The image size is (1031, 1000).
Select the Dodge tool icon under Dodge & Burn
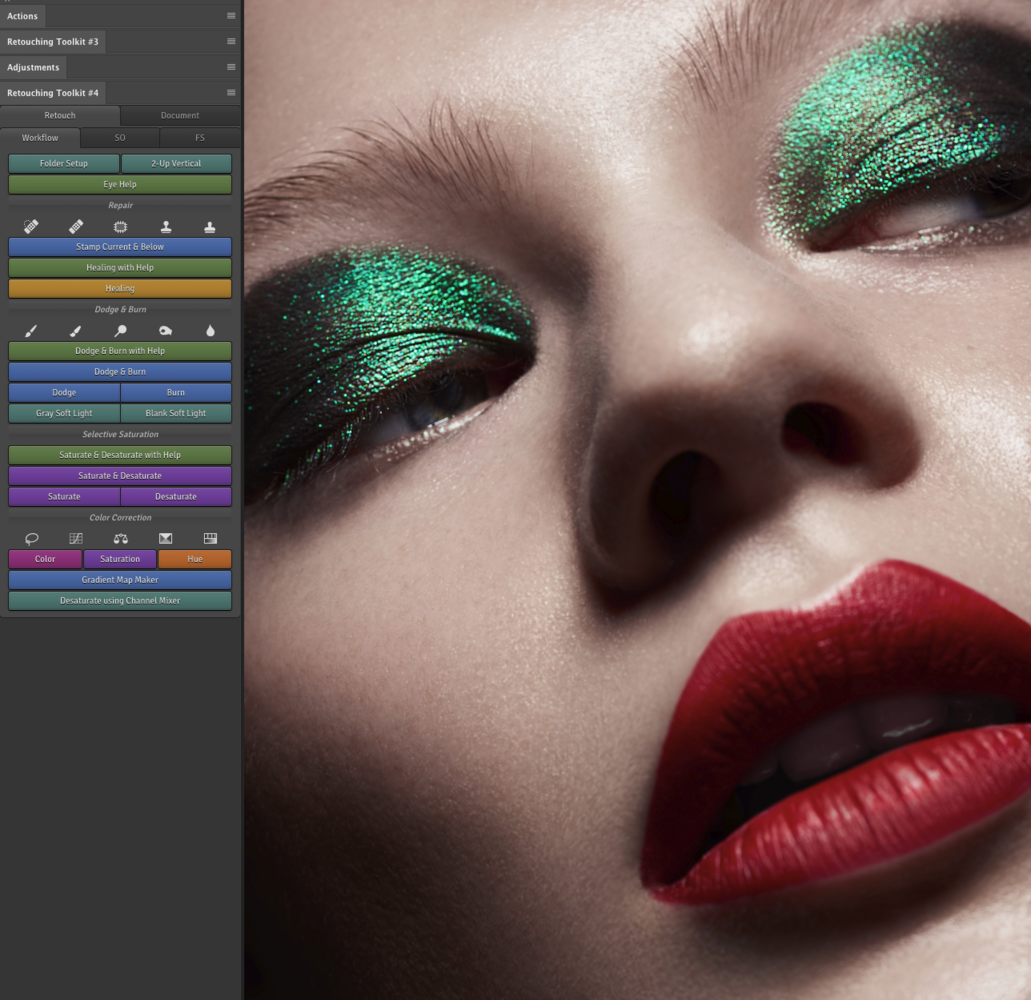(x=120, y=330)
